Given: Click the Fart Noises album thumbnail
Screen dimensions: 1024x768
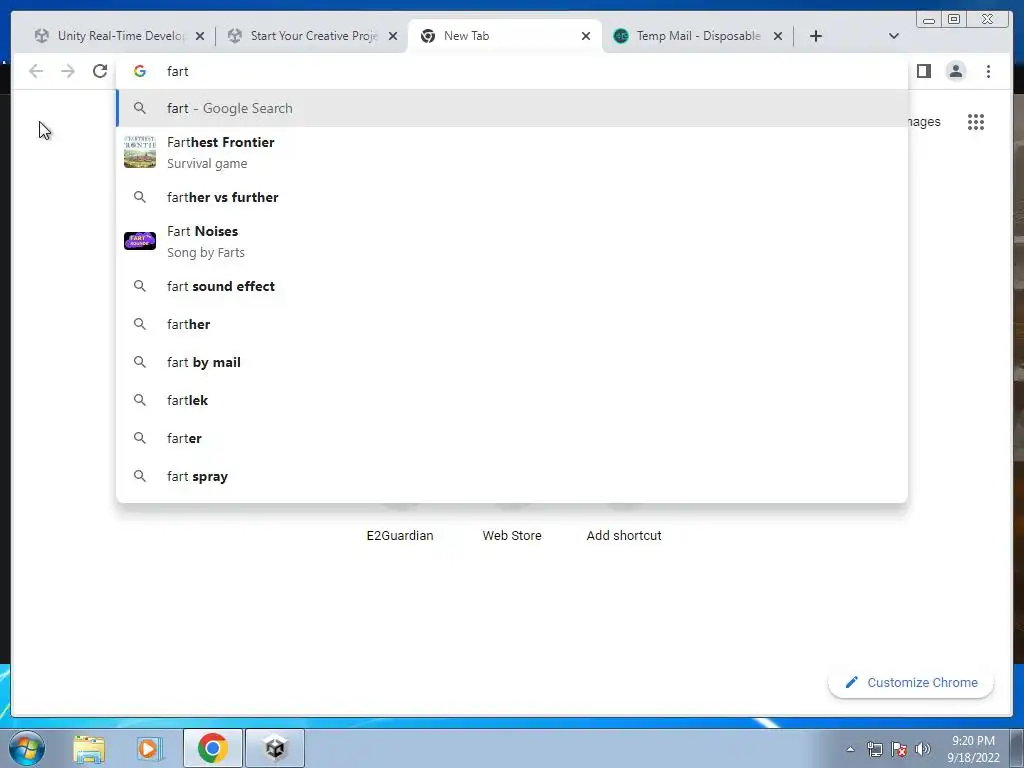Looking at the screenshot, I should point(140,241).
